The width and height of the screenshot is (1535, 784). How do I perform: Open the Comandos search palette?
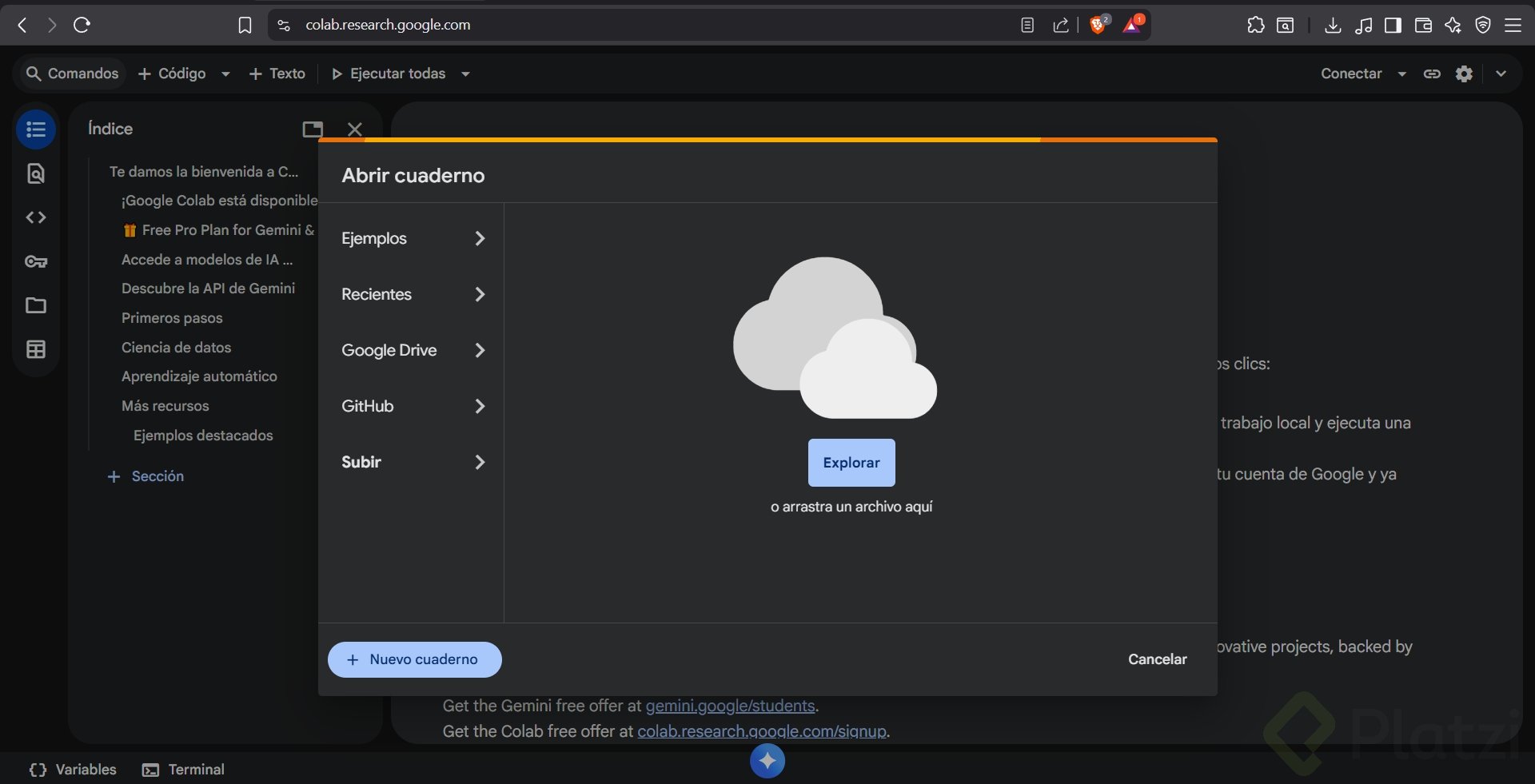(72, 74)
